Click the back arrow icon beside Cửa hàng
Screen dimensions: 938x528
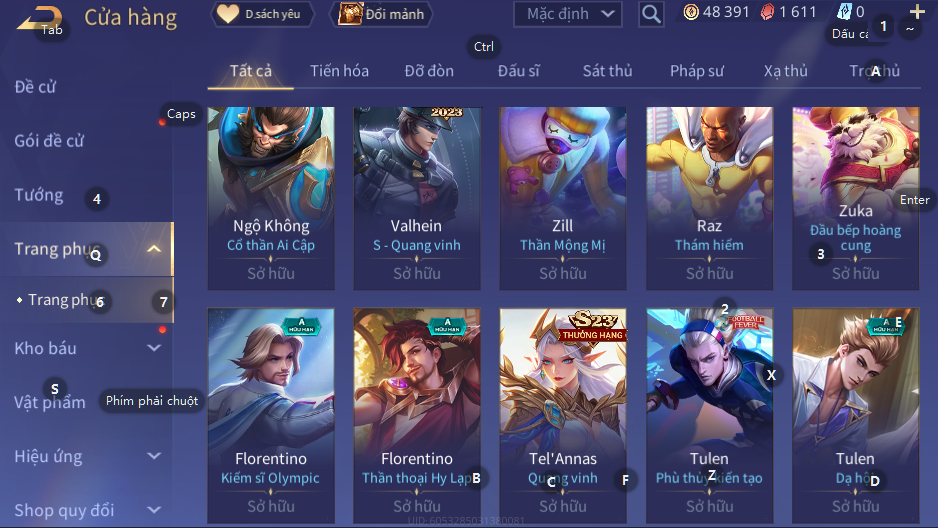point(39,18)
